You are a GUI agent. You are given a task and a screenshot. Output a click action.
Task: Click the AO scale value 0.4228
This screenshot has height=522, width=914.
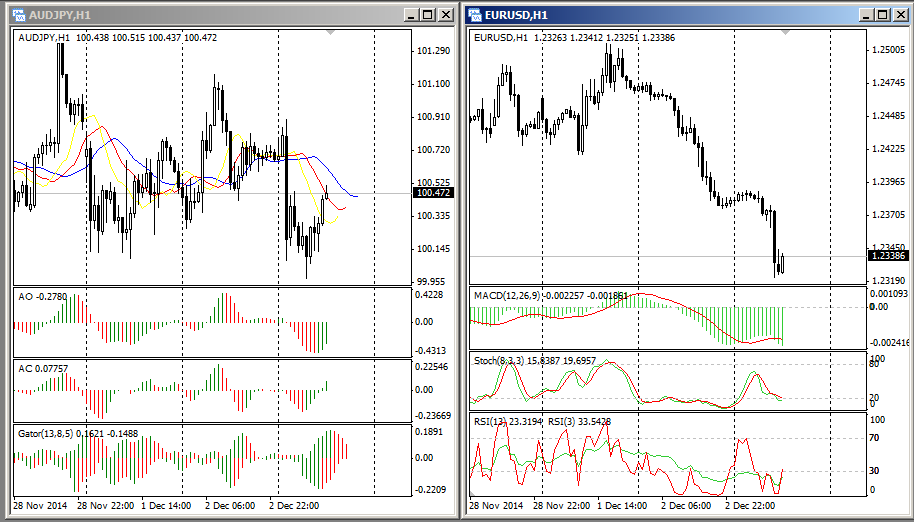[x=430, y=295]
